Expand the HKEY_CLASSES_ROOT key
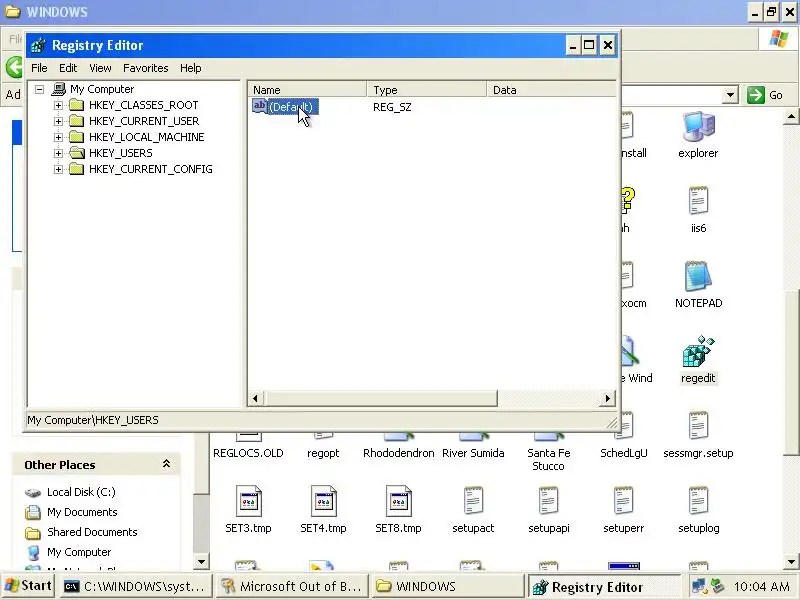The image size is (800, 600). 58,105
